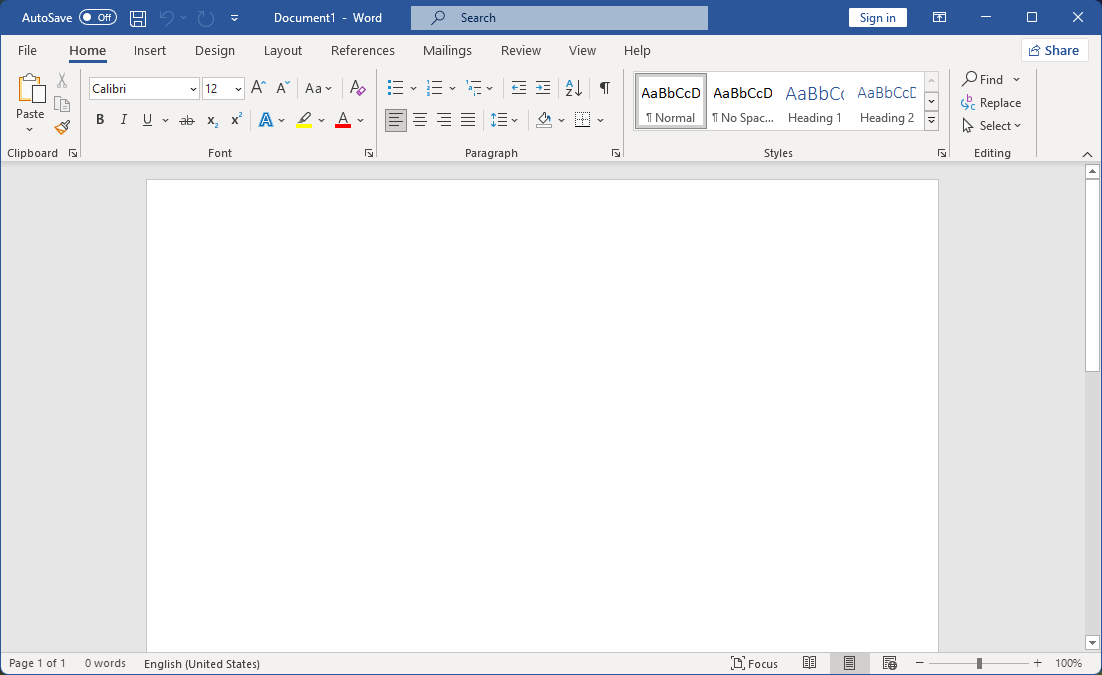Apply strikethrough formatting
Image resolution: width=1102 pixels, height=675 pixels.
(186, 120)
